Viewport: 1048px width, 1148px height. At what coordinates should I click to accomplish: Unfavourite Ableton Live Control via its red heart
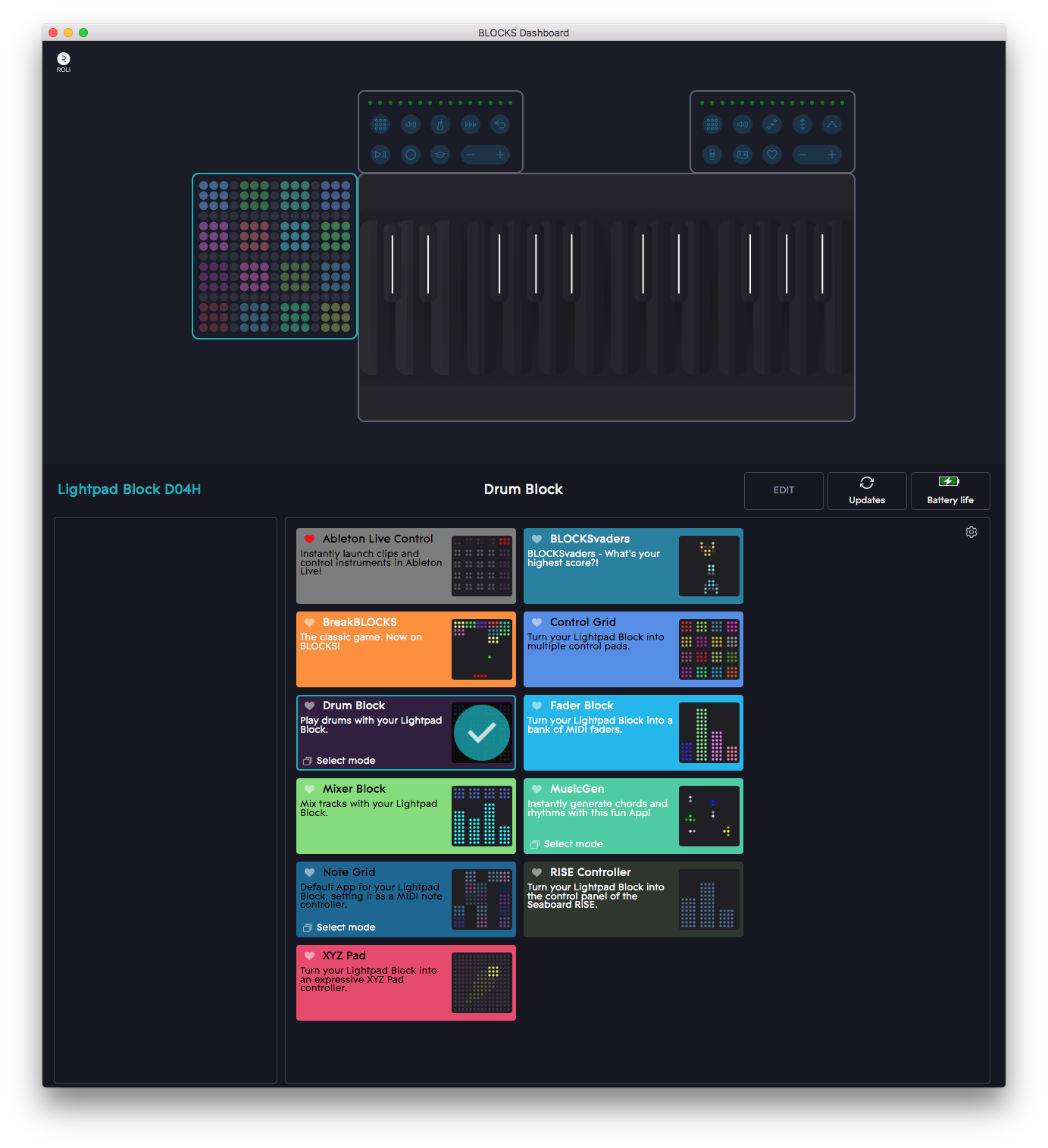click(x=309, y=539)
